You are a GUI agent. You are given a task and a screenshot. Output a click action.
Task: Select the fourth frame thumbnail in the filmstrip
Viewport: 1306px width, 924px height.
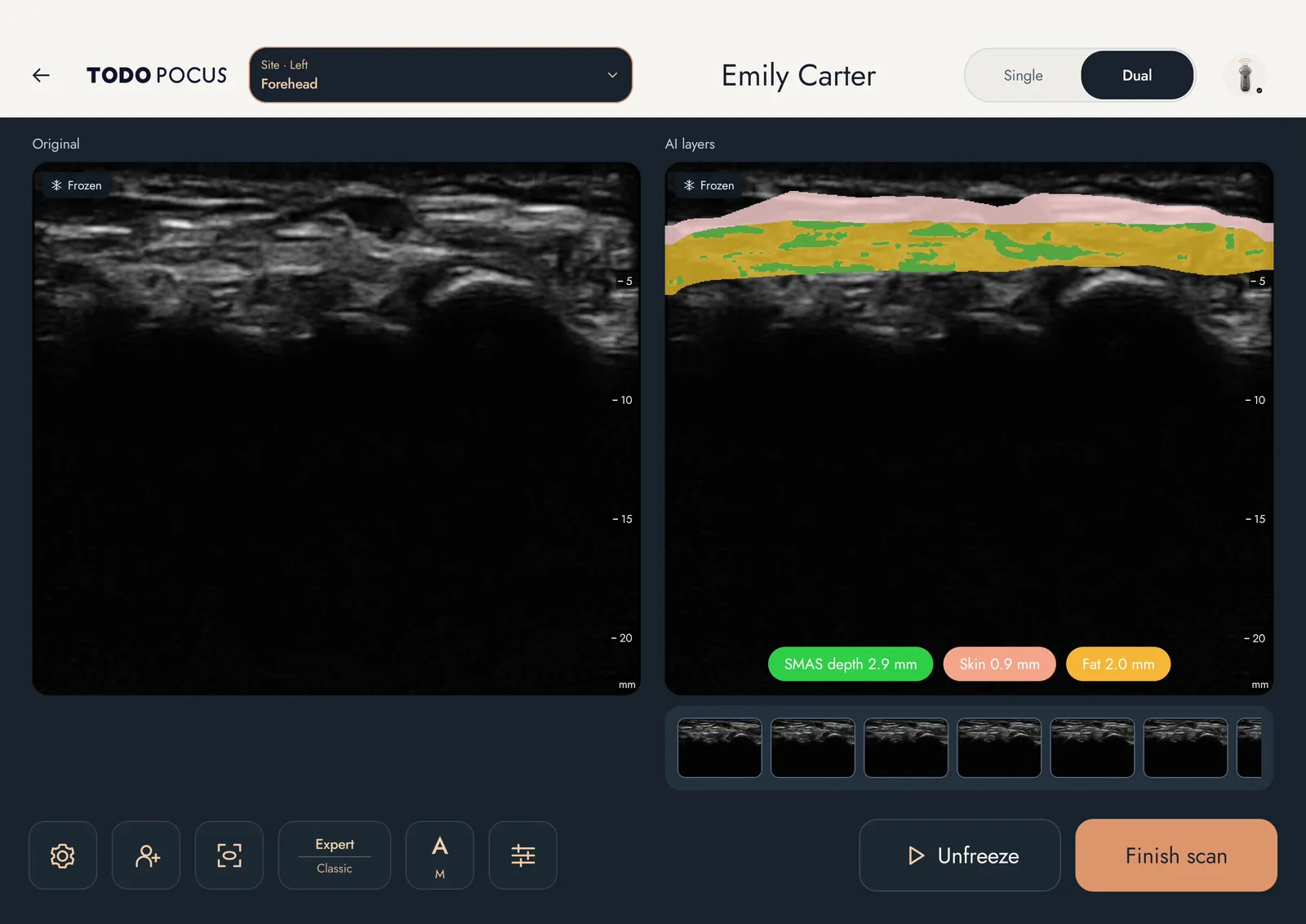point(999,748)
